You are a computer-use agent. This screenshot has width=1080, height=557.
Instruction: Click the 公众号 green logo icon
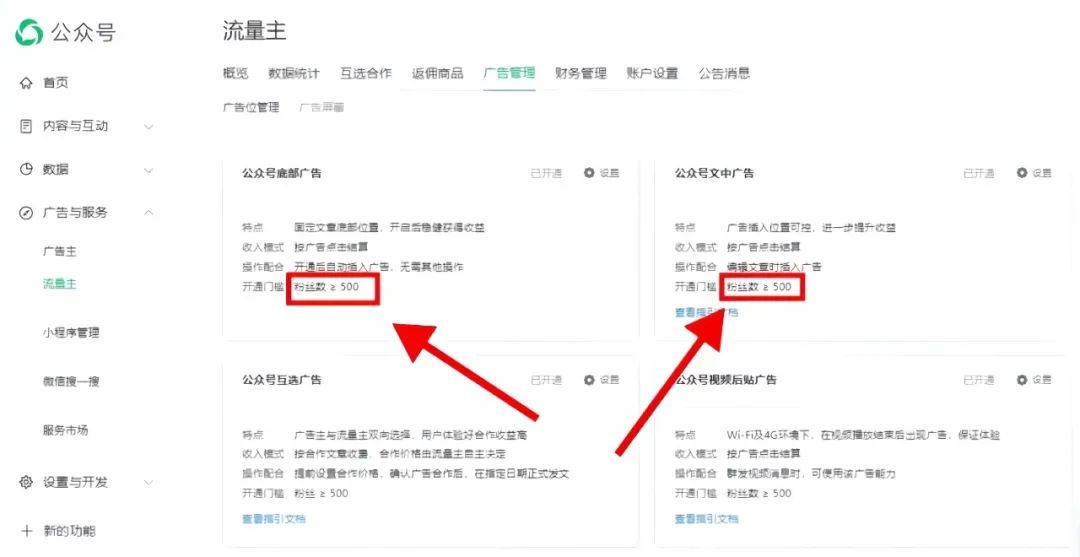click(30, 32)
